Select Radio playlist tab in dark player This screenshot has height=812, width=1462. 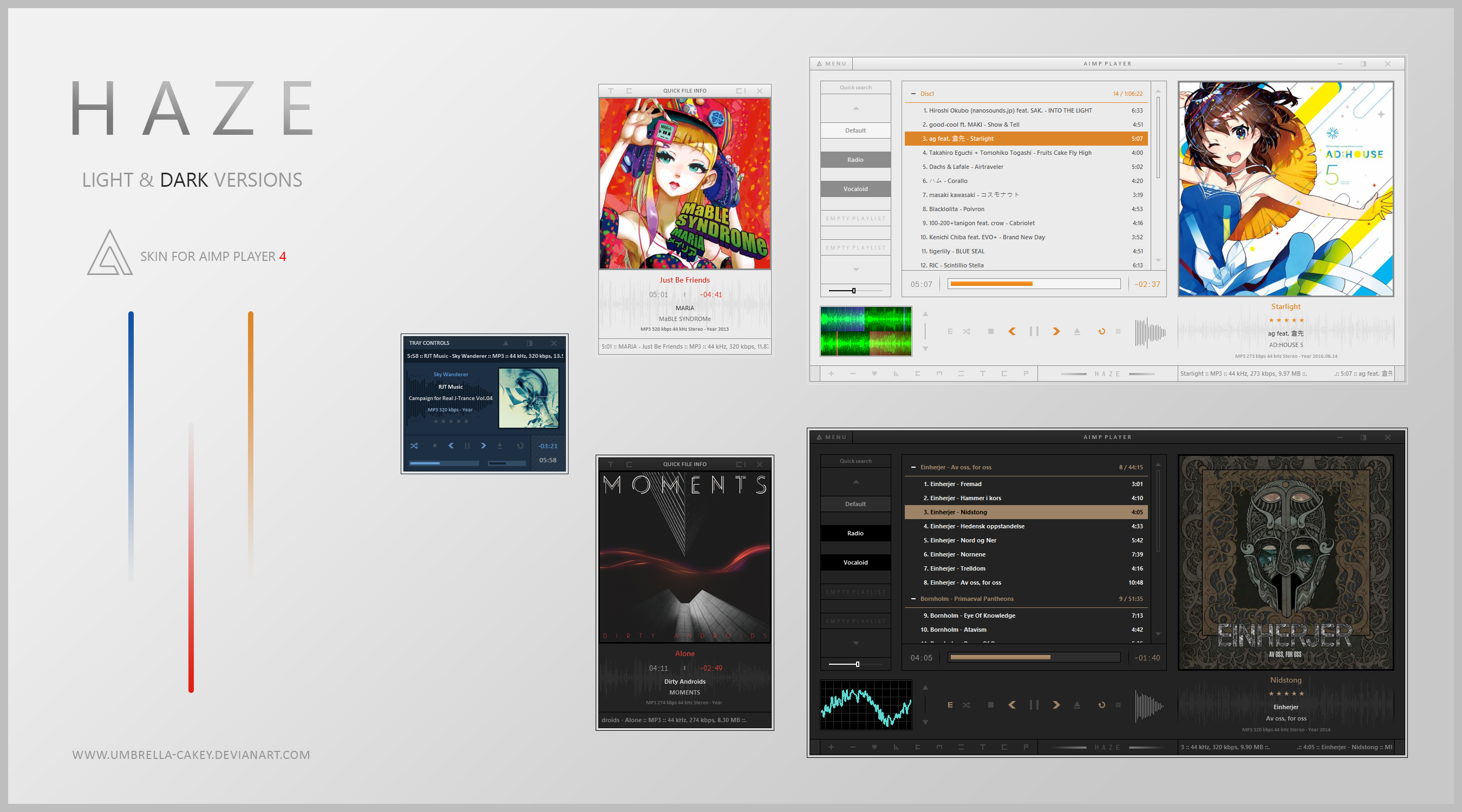[856, 533]
